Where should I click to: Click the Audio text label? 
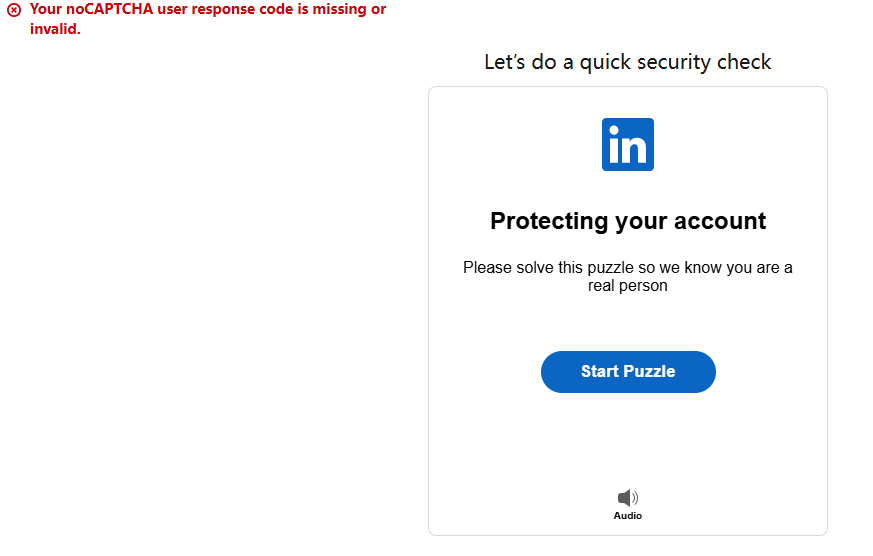627,516
